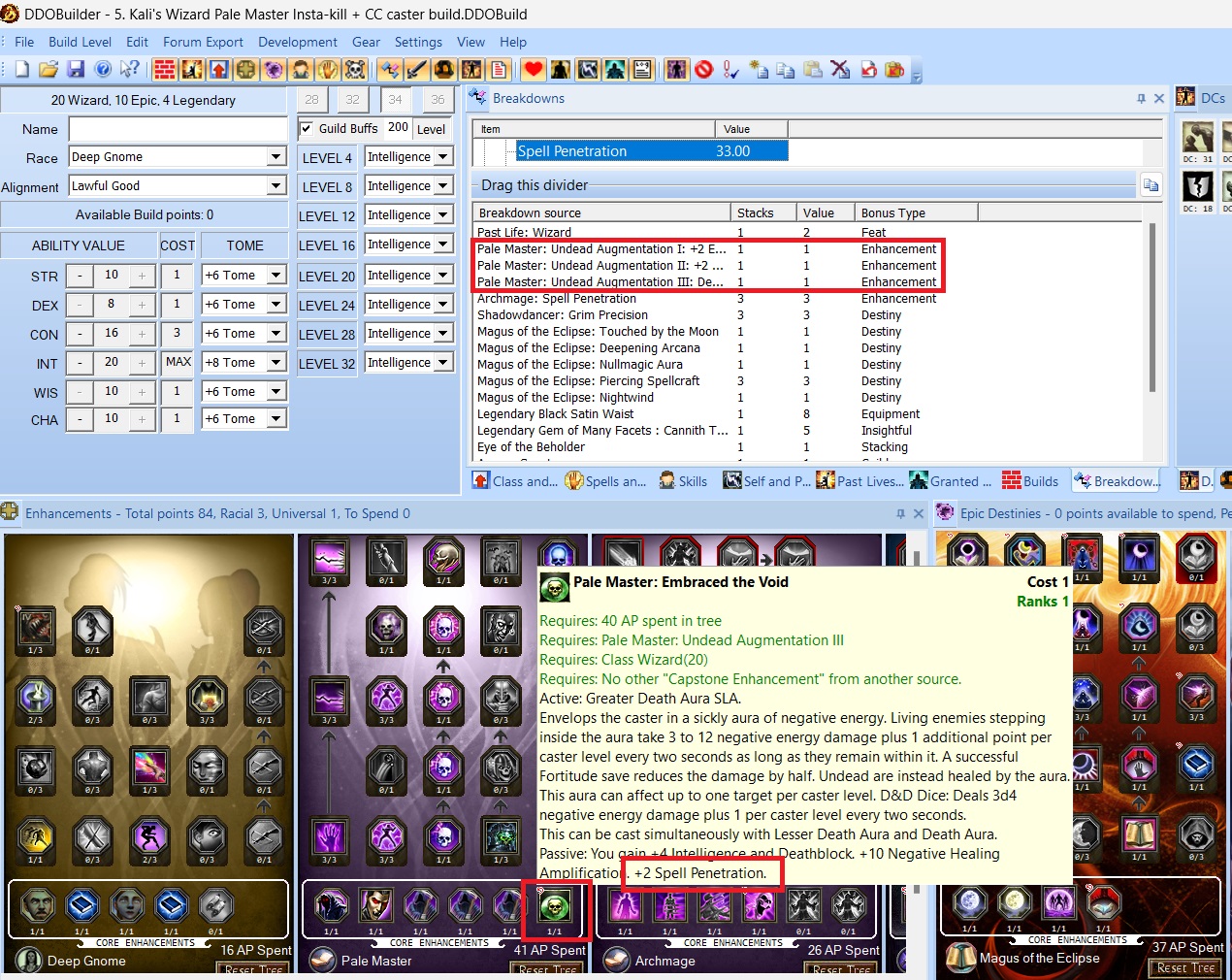Click Reset Tree under Magus of the Eclipse
This screenshot has width=1232, height=980.
[x=1185, y=967]
